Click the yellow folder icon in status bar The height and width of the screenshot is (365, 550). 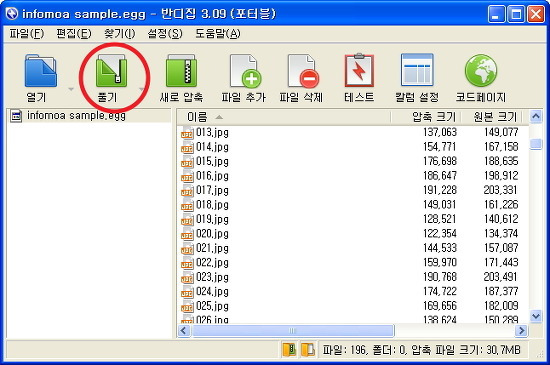308,350
